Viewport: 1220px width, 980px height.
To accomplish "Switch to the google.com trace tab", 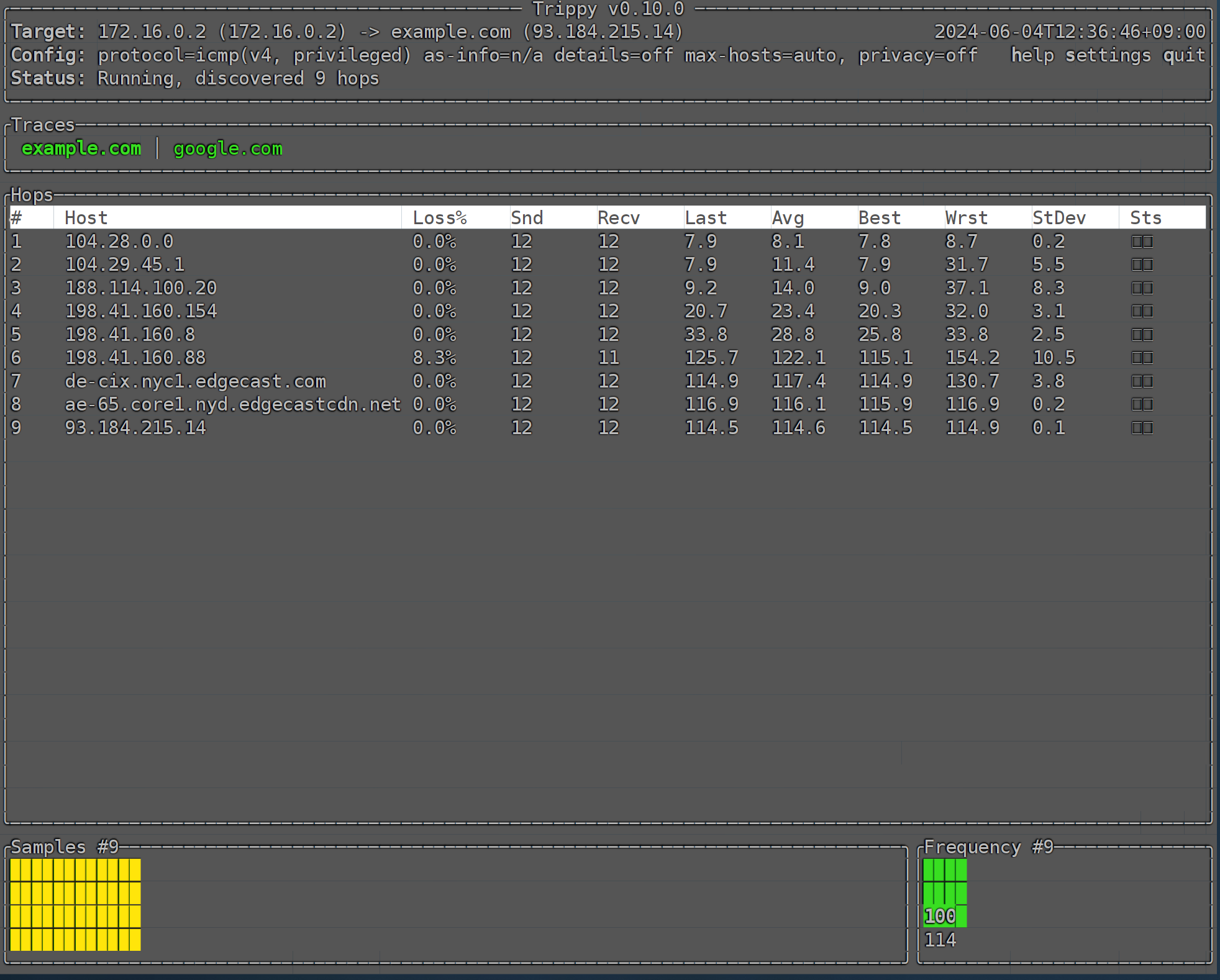I will [227, 148].
